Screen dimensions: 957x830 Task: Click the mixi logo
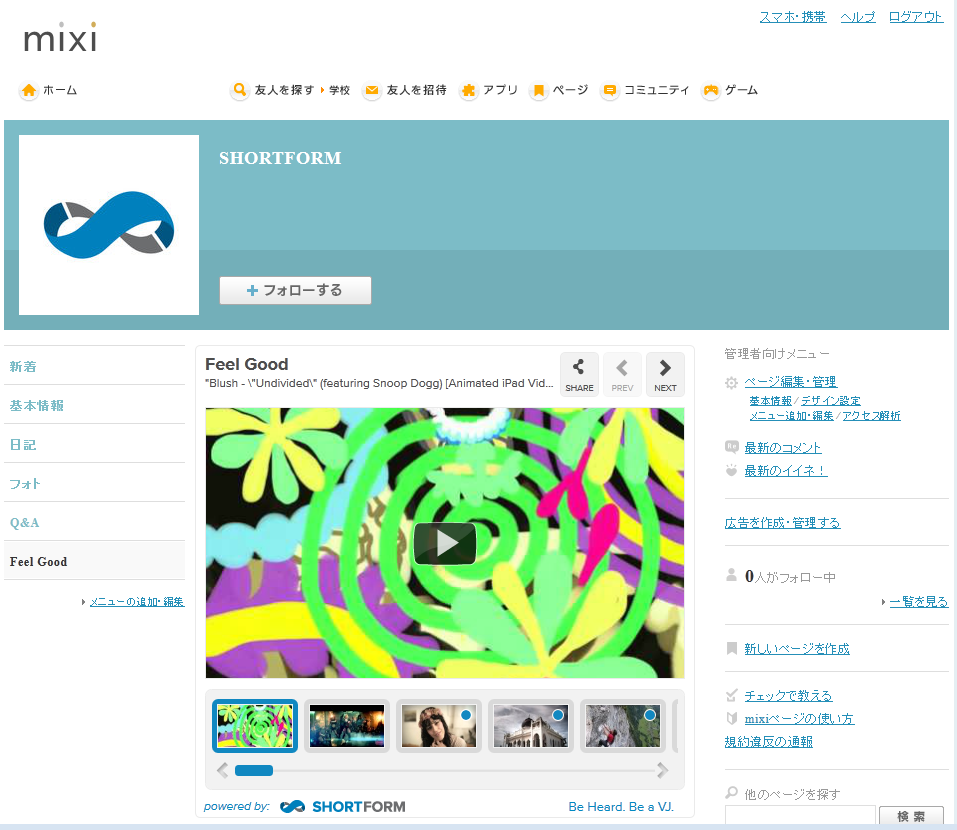coord(60,38)
